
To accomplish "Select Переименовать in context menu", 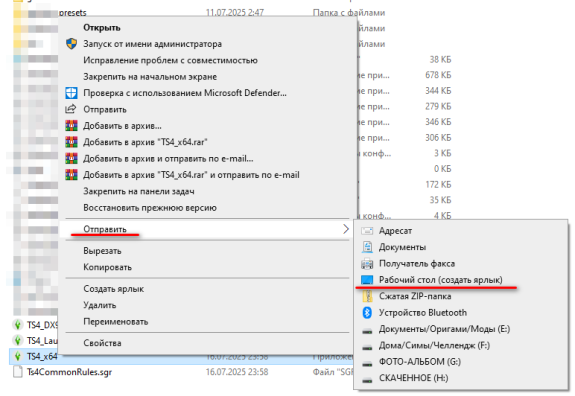I will [116, 322].
